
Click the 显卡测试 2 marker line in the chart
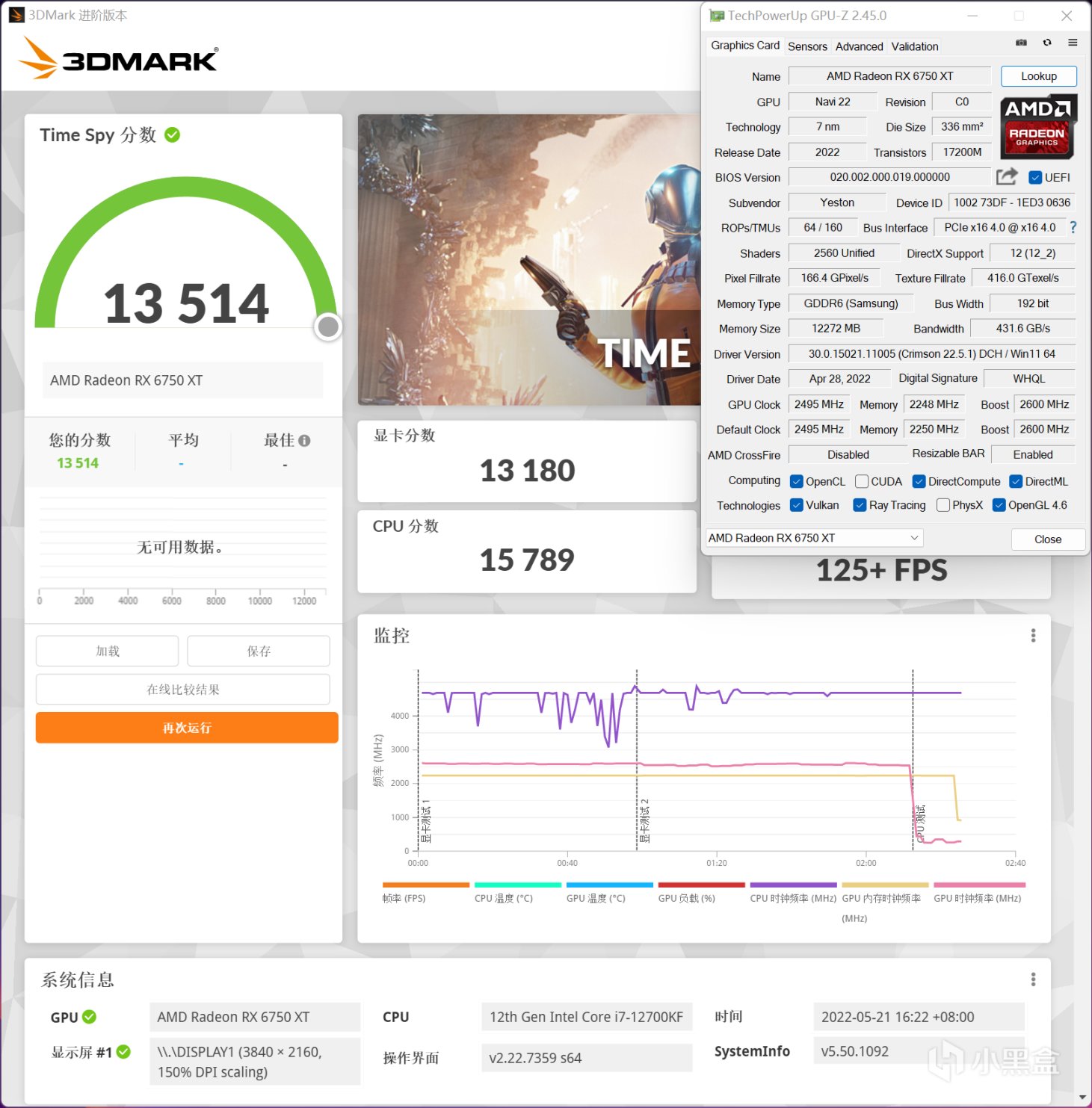point(637,760)
